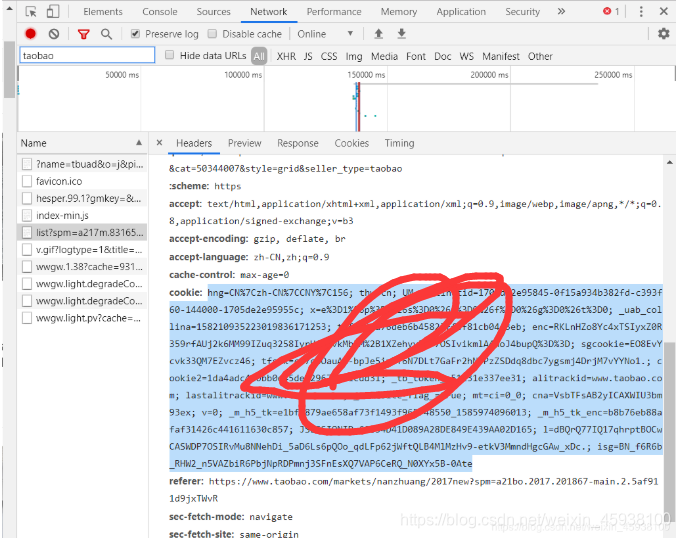Screen dimensions: 681x538
Task: Toggle the red filter funnel icon
Action: 83,34
